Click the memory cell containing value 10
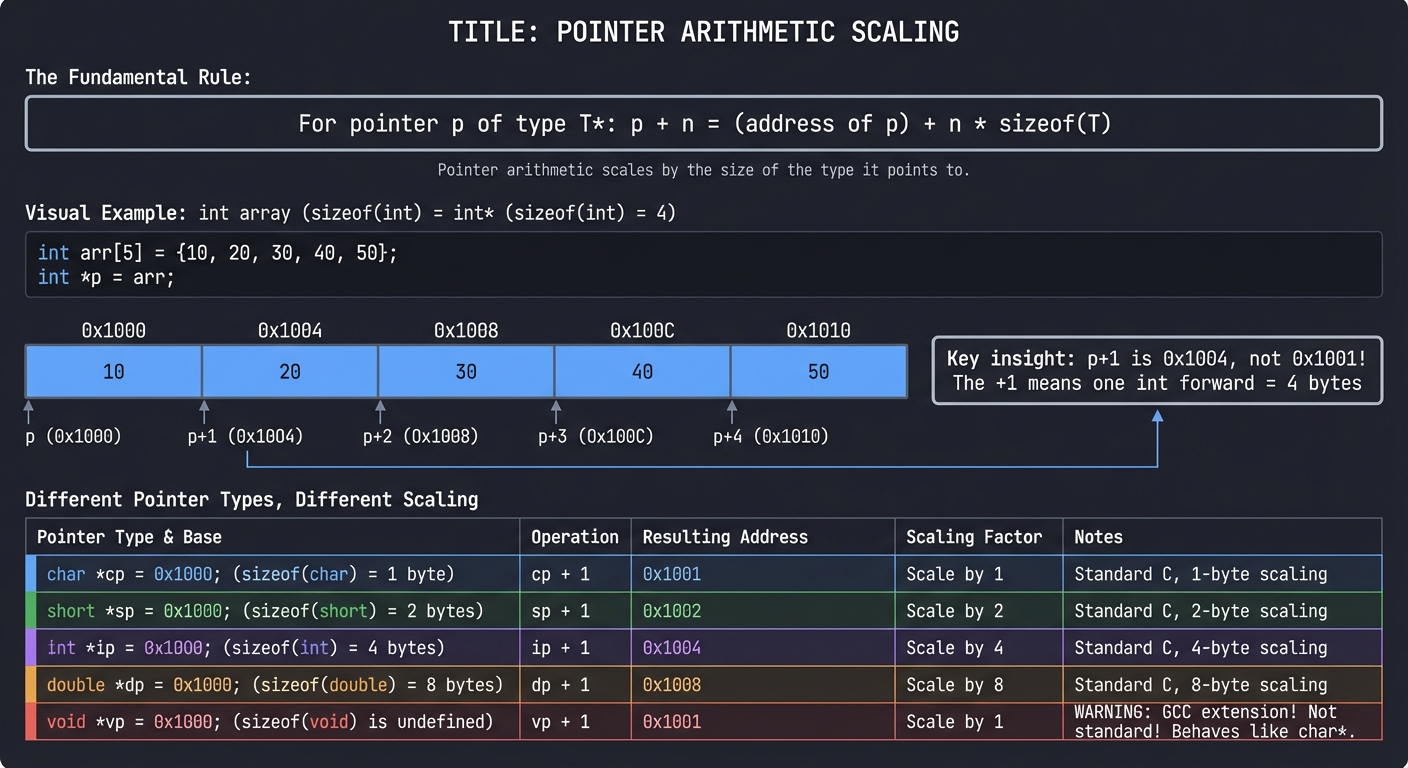Viewport: 1408px width, 768px height. [113, 371]
